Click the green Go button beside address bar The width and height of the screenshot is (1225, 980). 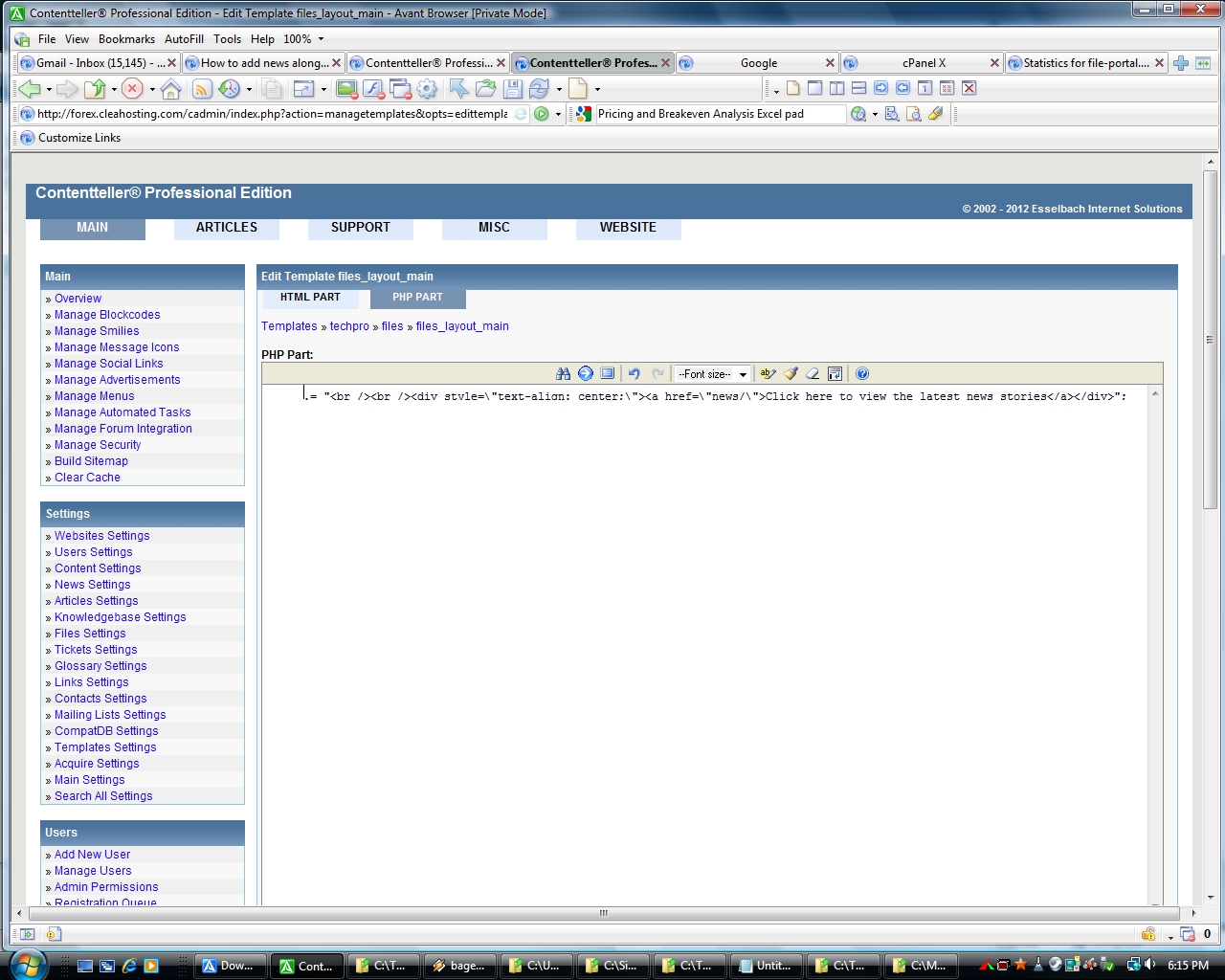click(x=542, y=114)
